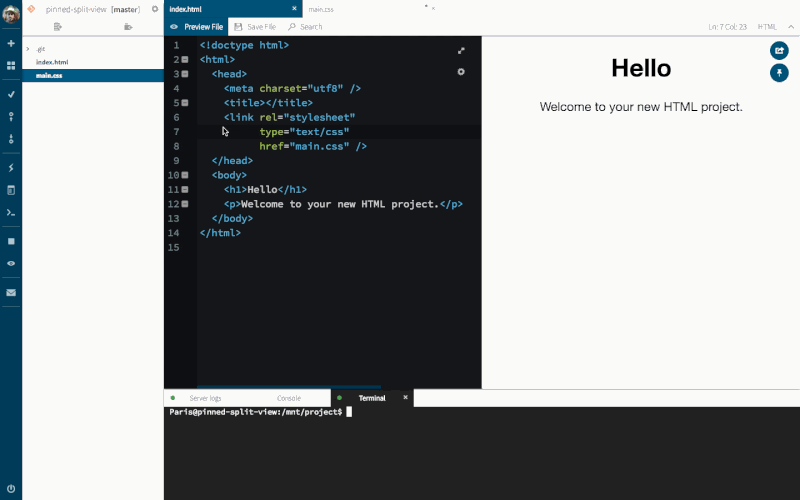Image resolution: width=800 pixels, height=500 pixels.
Task: Click the sidebar eye preview icon
Action: tap(11, 263)
